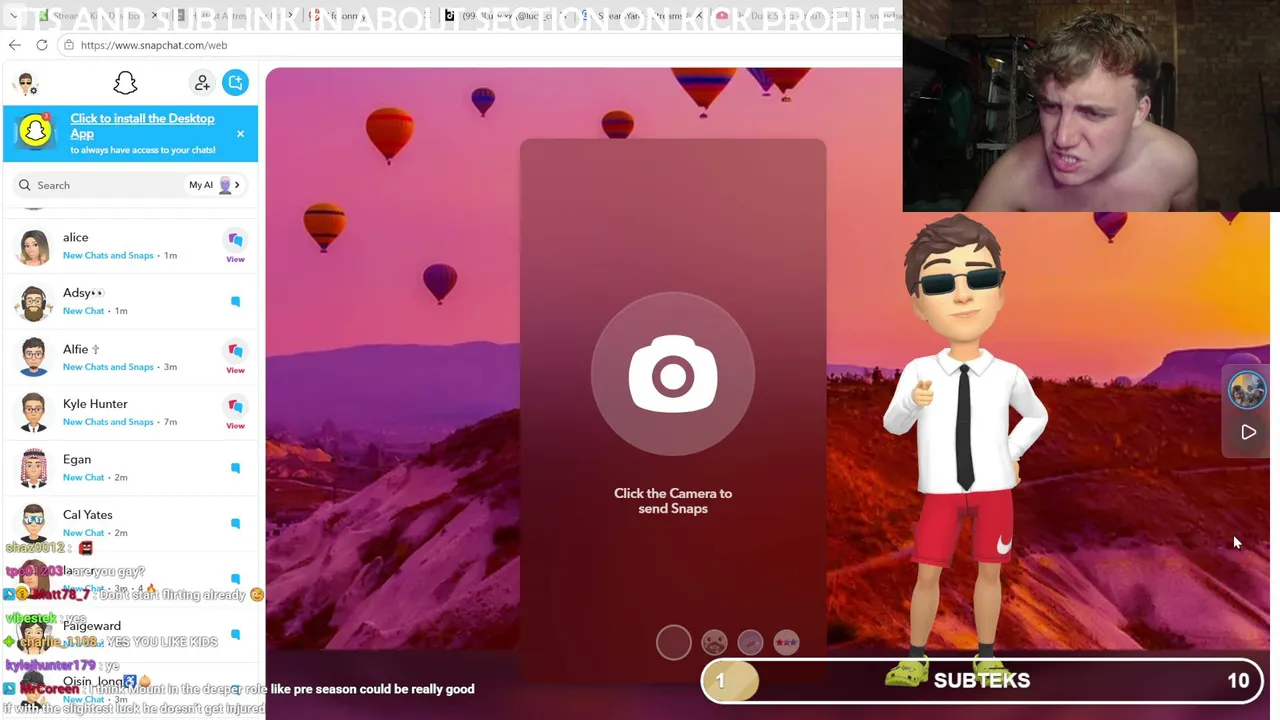Click Alfie's Bitmoji avatar
This screenshot has width=1280, height=720.
point(34,357)
